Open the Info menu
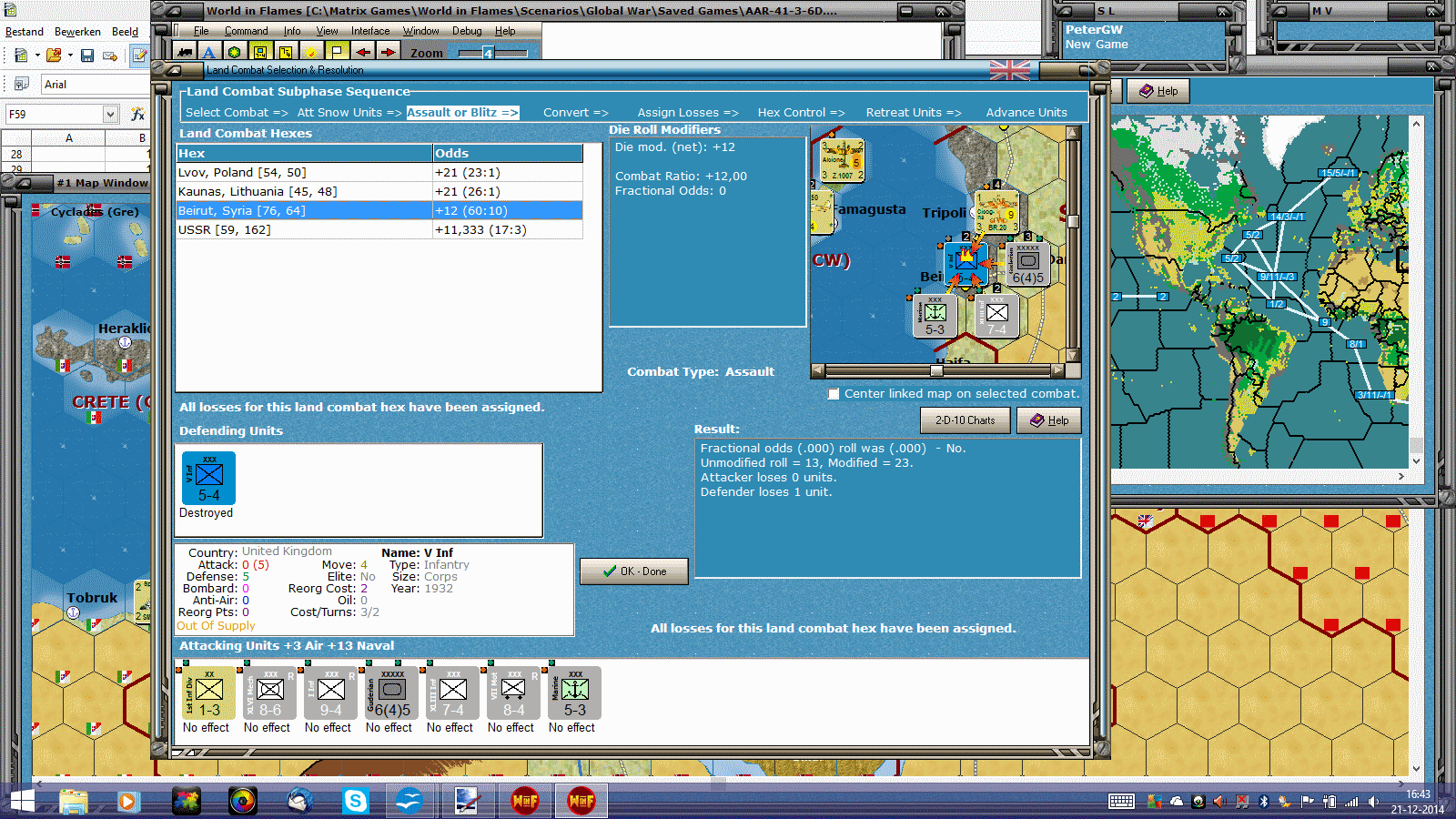 click(x=291, y=31)
